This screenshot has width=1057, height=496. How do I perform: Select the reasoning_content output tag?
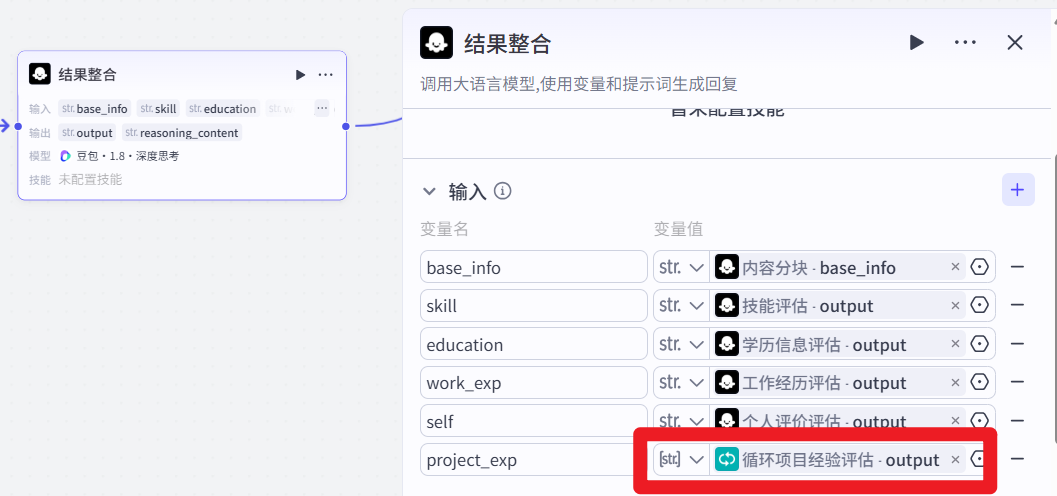tap(181, 133)
